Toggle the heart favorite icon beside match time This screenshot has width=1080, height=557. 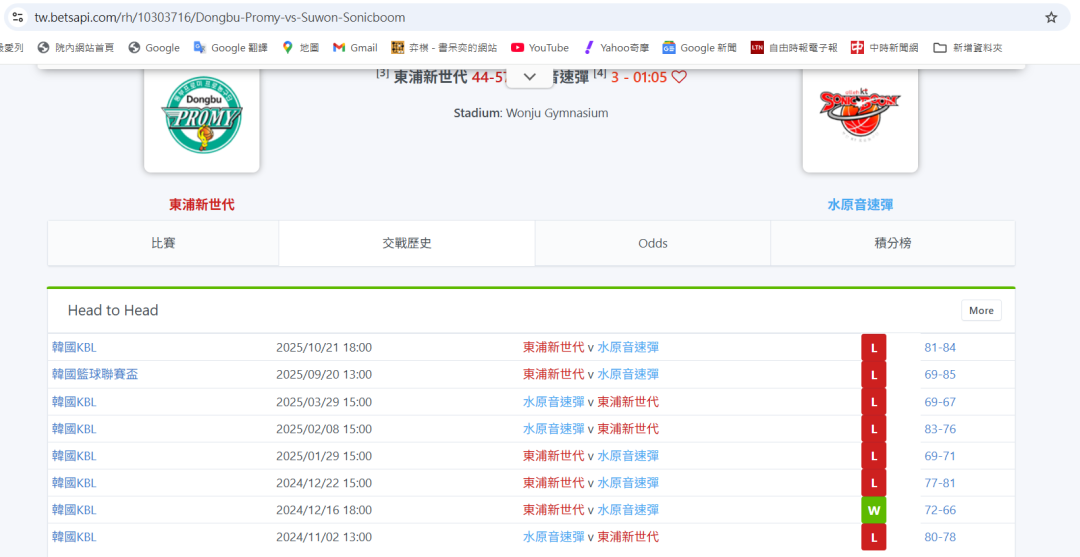click(x=679, y=77)
